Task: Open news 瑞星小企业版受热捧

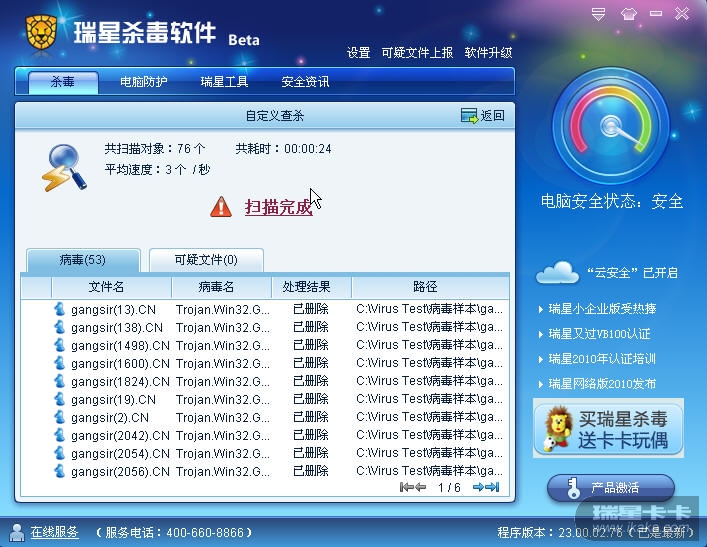Action: [x=602, y=309]
